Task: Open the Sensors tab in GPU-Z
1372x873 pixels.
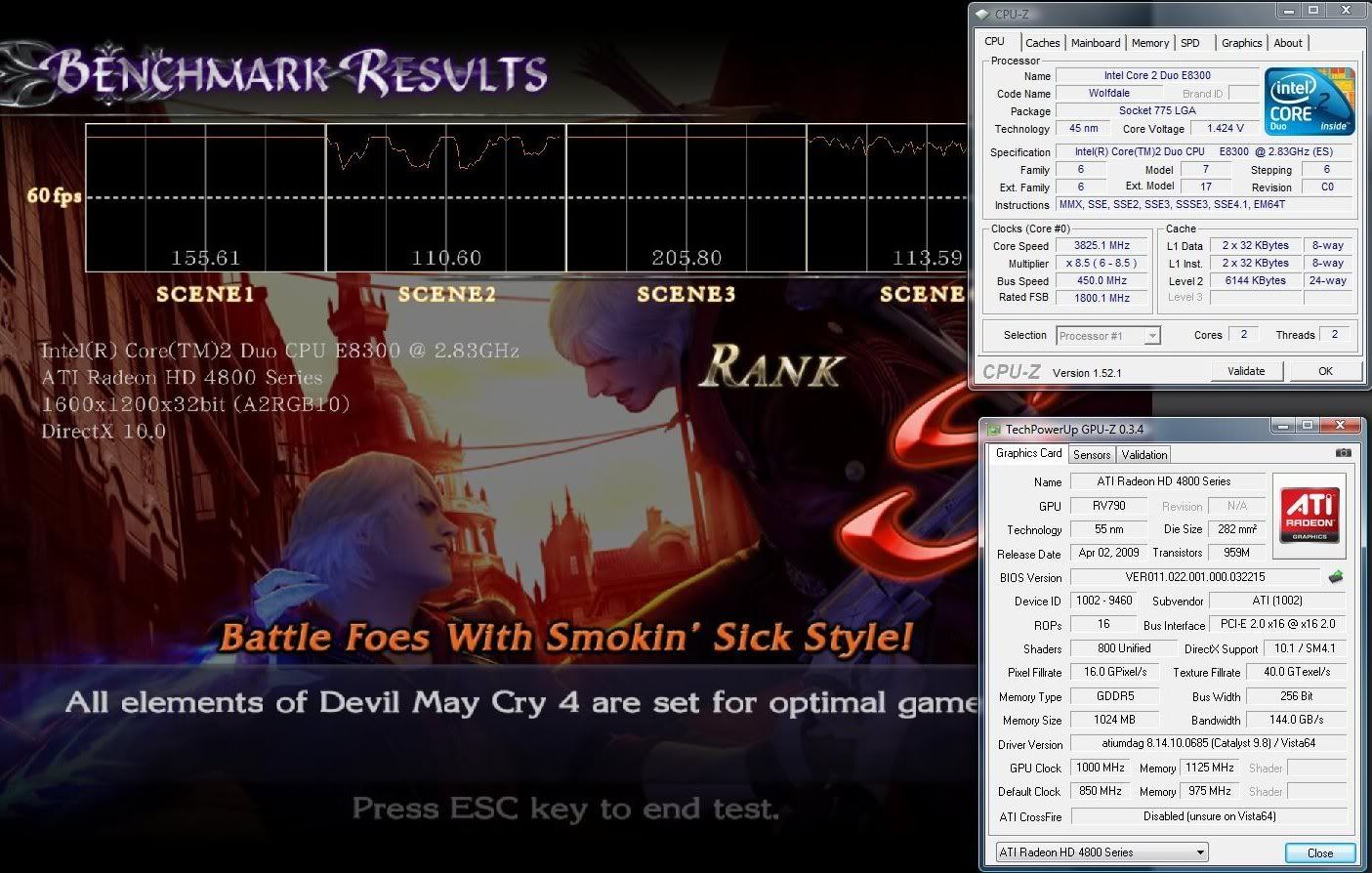Action: click(x=1092, y=455)
